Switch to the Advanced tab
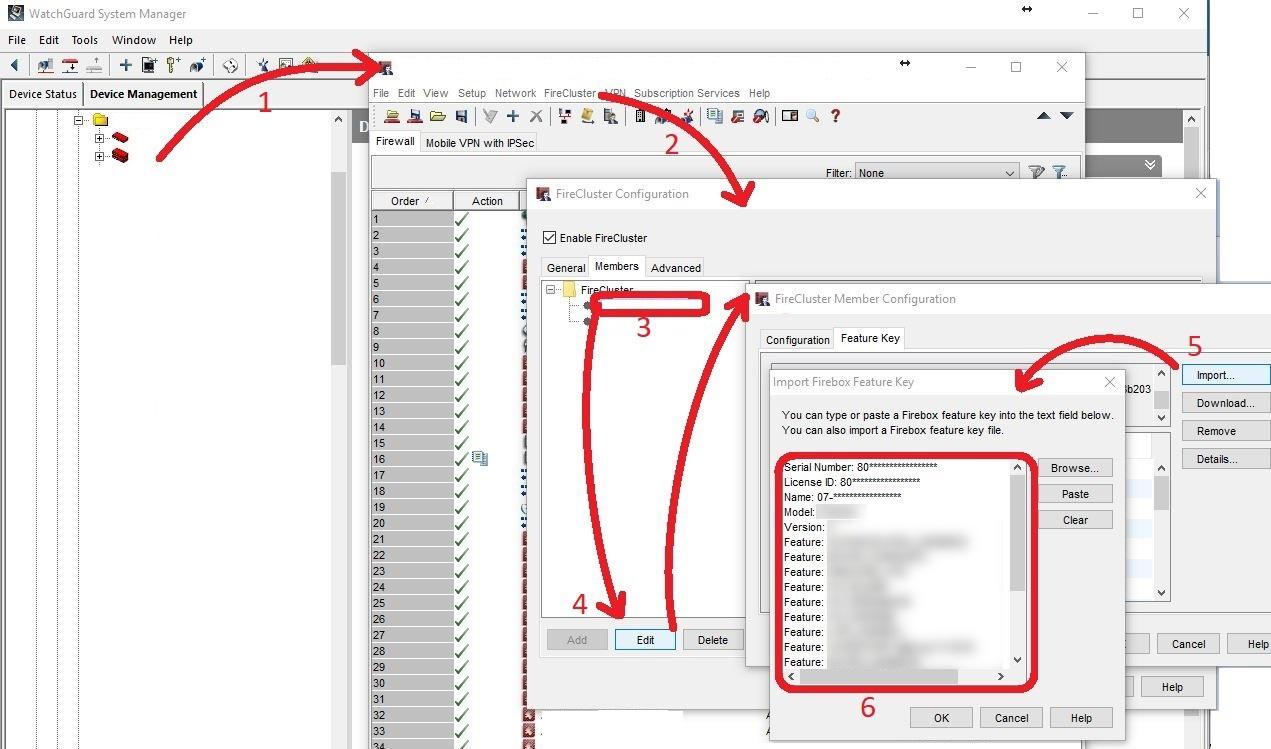Screen dimensions: 1271x749 pyautogui.click(x=676, y=268)
